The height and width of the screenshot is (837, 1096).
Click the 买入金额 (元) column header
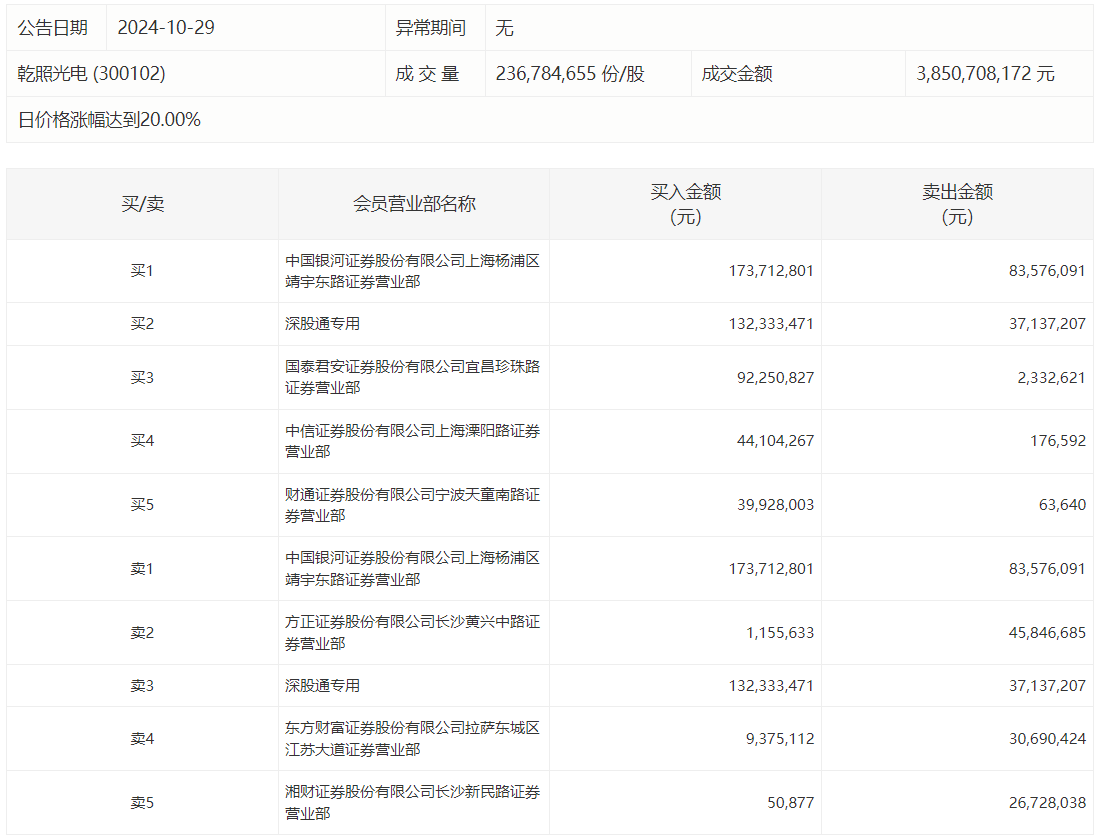point(686,203)
